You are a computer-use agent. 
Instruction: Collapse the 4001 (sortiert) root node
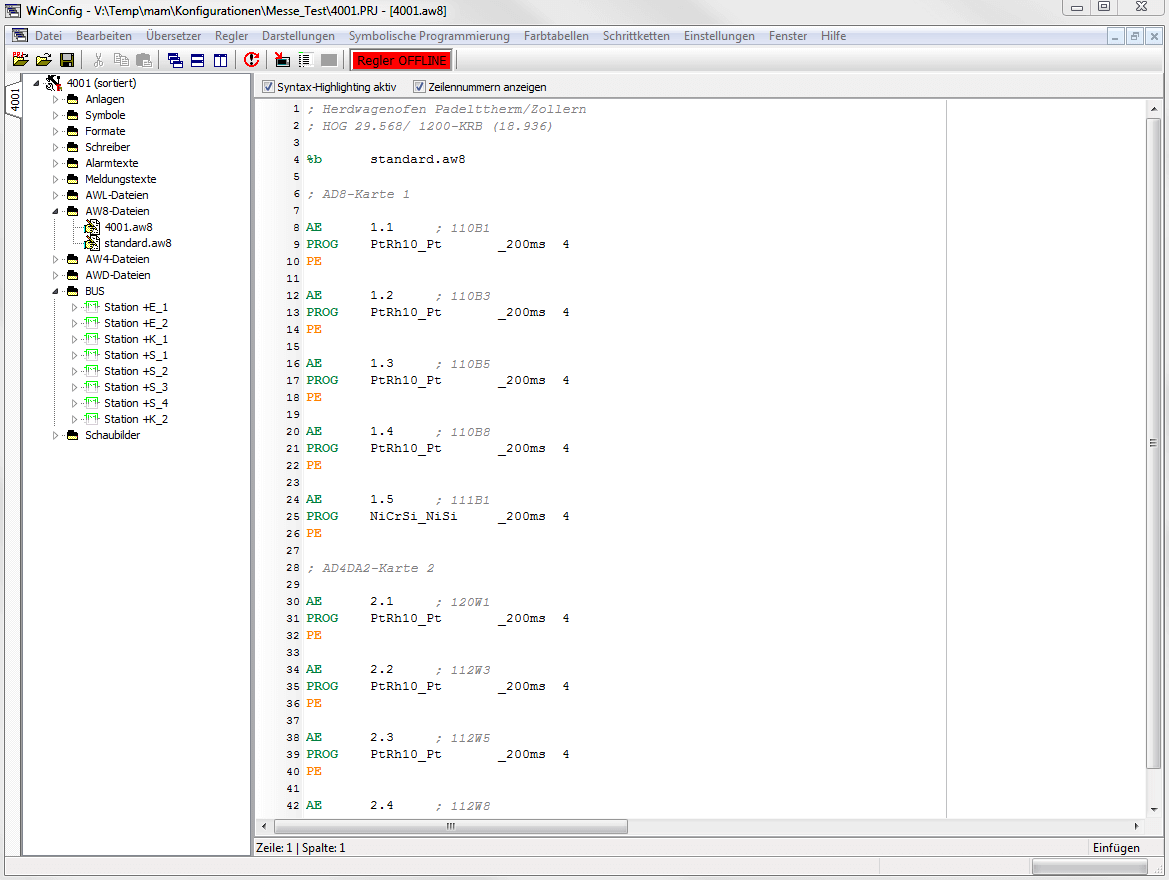37,83
